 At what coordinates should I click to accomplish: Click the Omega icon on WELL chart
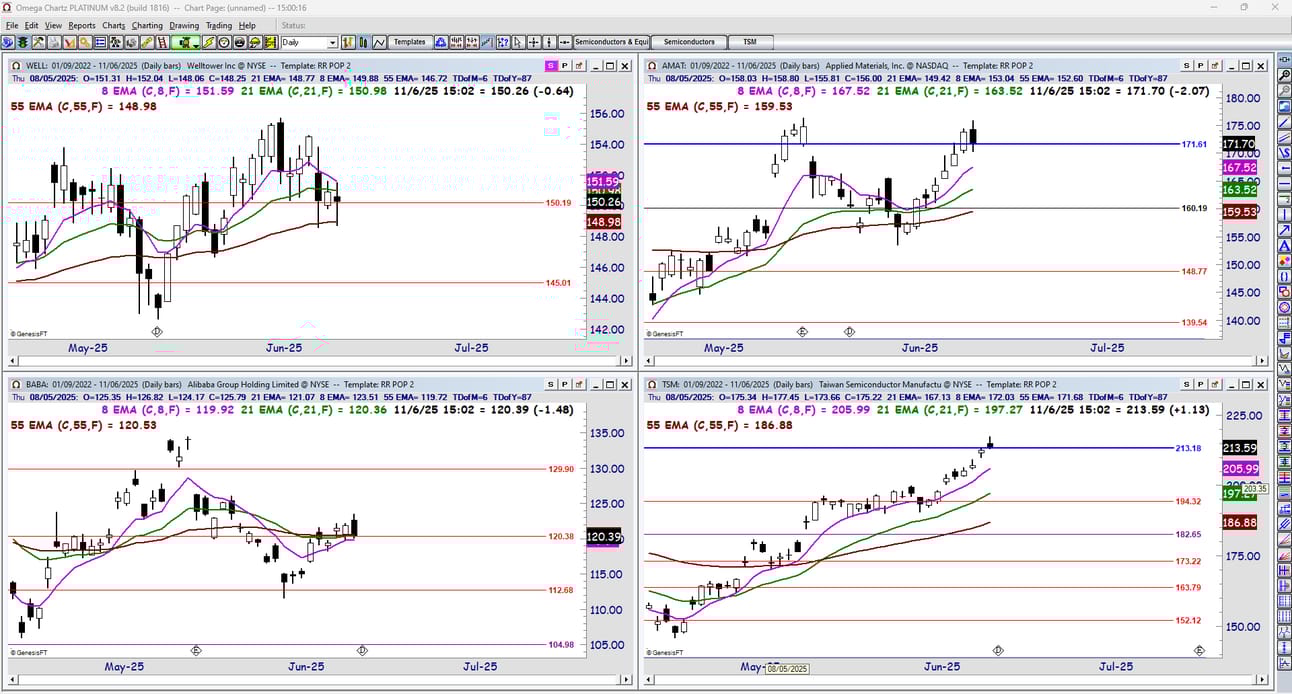pyautogui.click(x=16, y=65)
